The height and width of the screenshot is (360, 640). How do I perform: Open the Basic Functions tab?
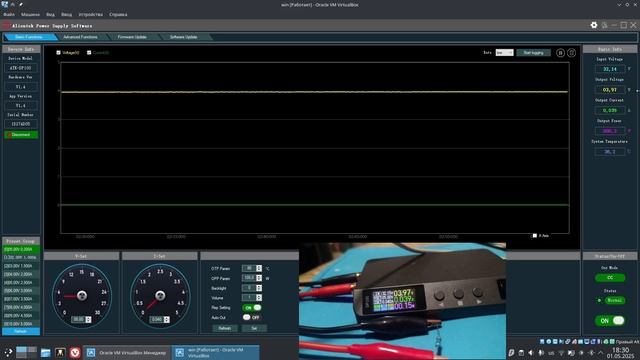coord(29,37)
